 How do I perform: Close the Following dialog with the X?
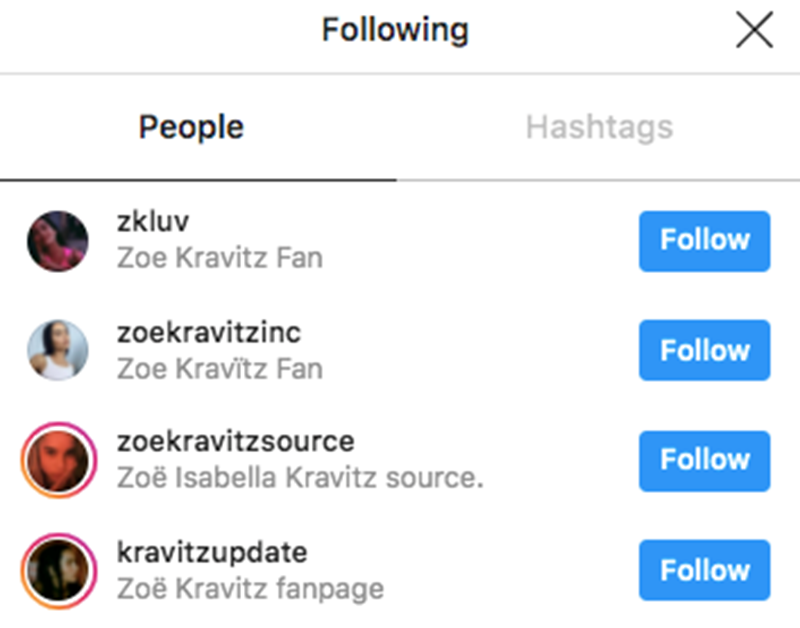pyautogui.click(x=754, y=30)
